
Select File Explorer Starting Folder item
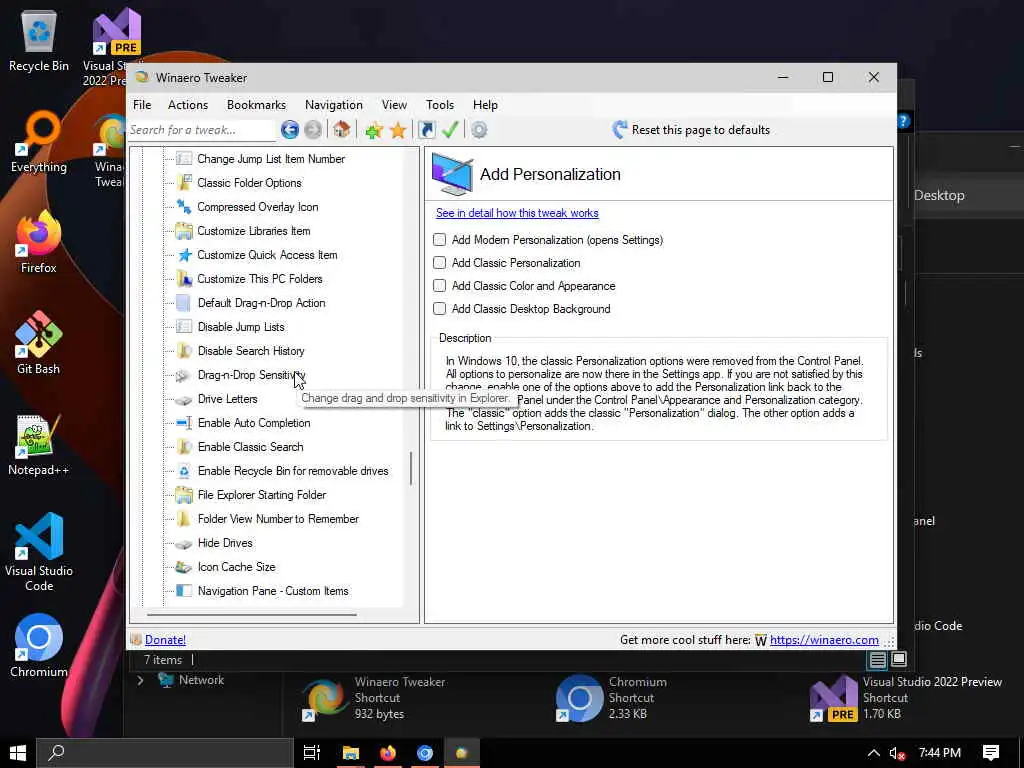262,495
